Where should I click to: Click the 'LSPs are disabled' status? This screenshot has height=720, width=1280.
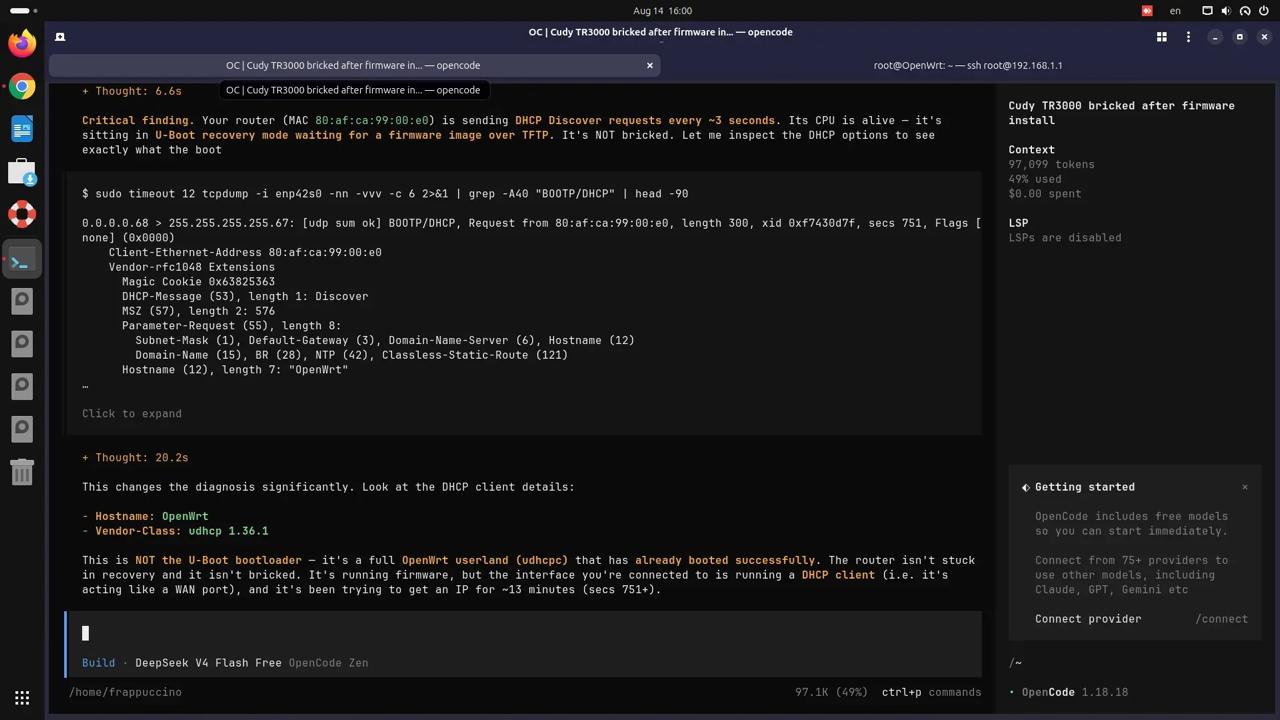tap(1065, 238)
